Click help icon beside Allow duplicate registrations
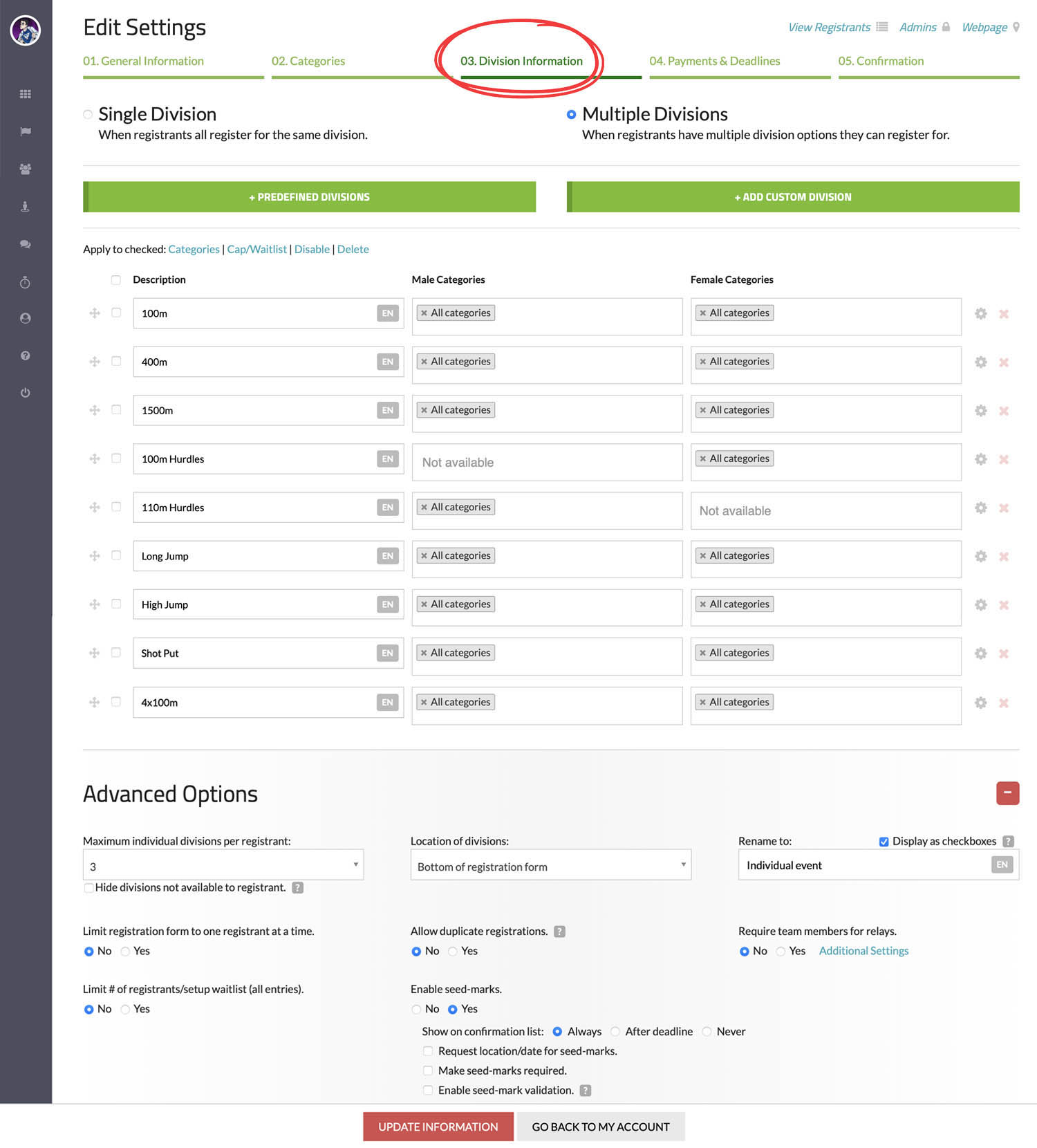This screenshot has width=1037, height=1148. point(560,932)
